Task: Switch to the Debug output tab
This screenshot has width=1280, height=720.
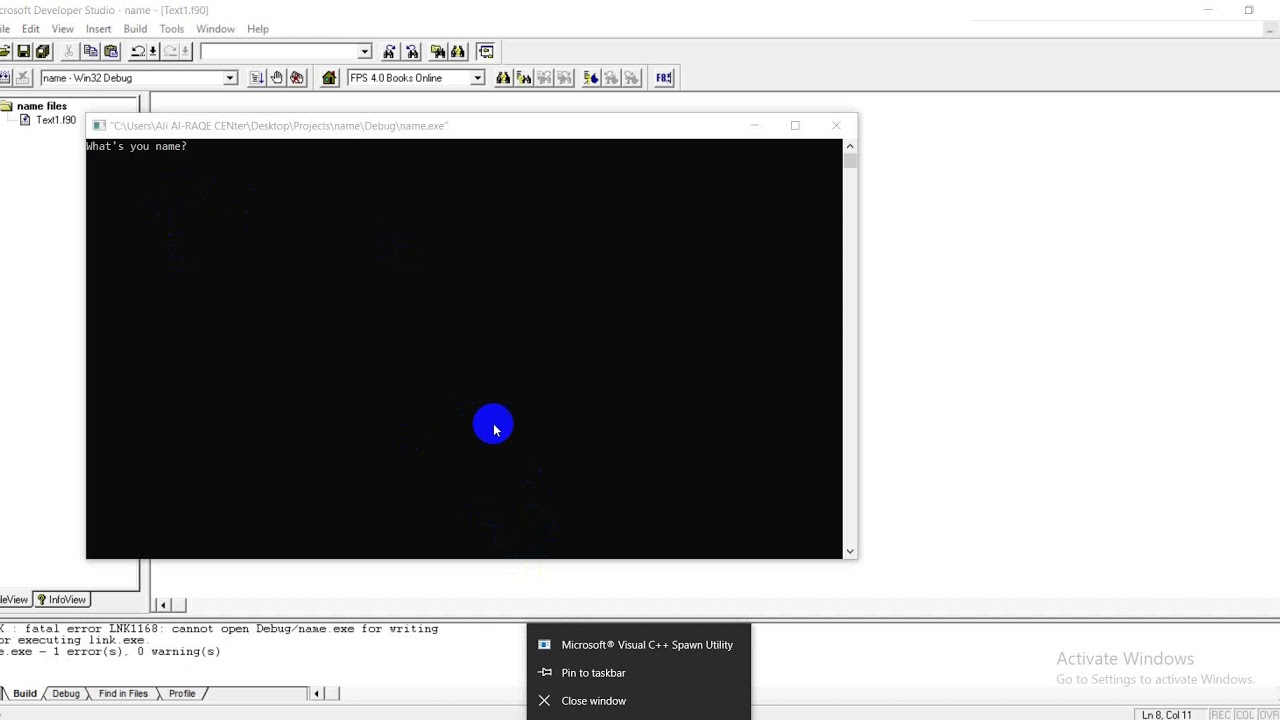Action: (66, 693)
